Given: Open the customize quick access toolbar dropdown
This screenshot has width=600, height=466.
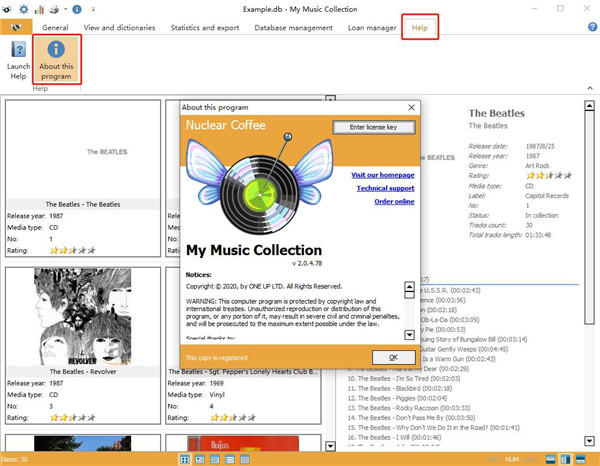Looking at the screenshot, I should coord(93,9).
